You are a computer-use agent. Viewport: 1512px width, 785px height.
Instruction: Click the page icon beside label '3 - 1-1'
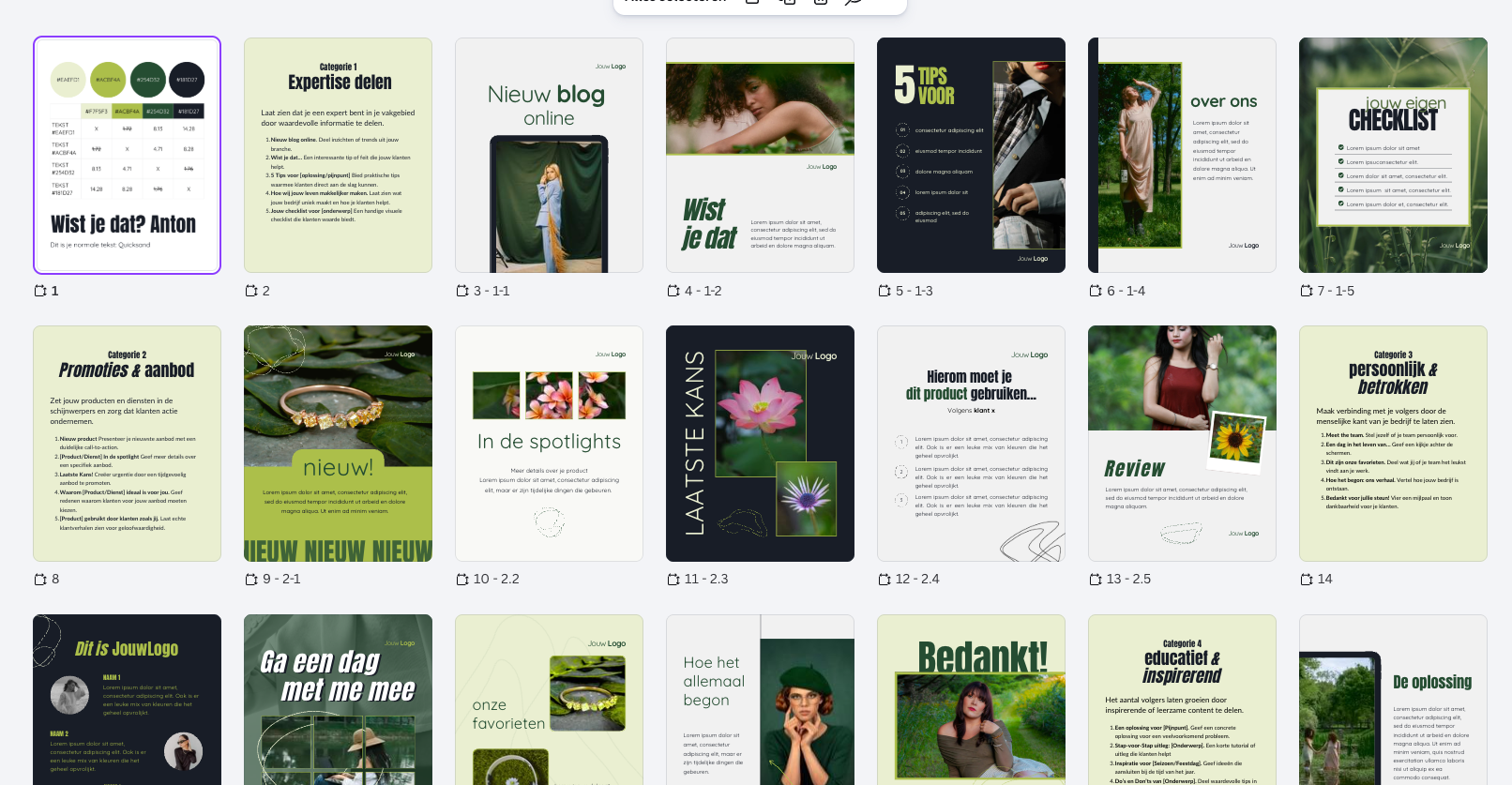[x=462, y=291]
